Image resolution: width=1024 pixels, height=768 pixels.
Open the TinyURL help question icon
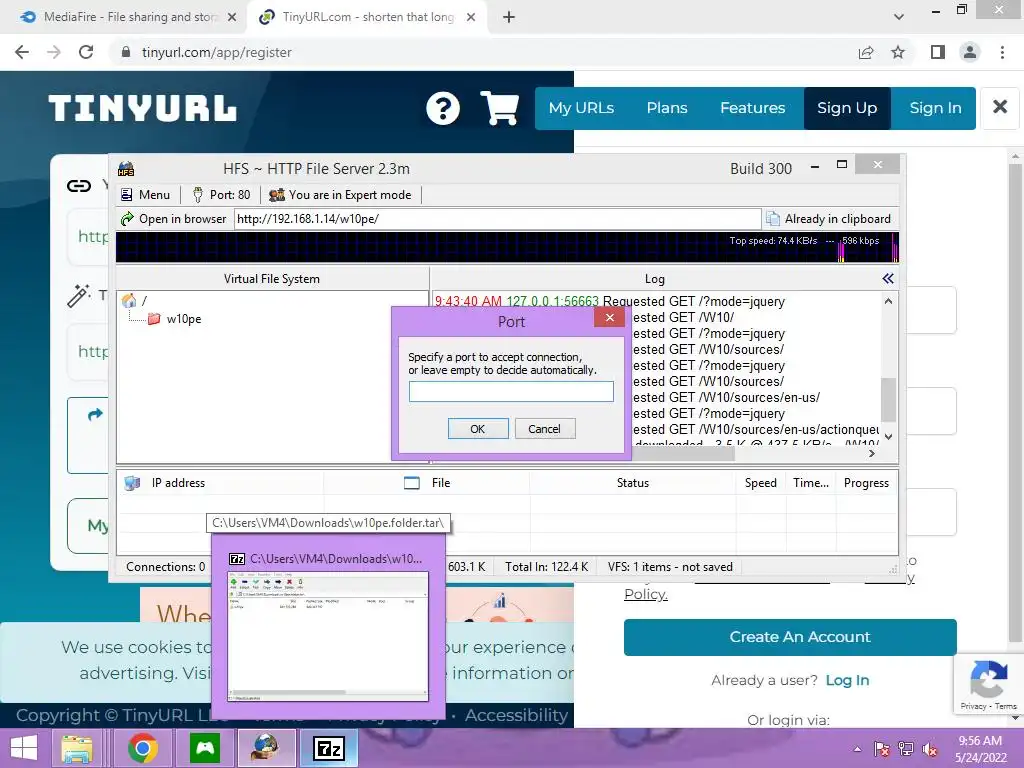[x=443, y=108]
